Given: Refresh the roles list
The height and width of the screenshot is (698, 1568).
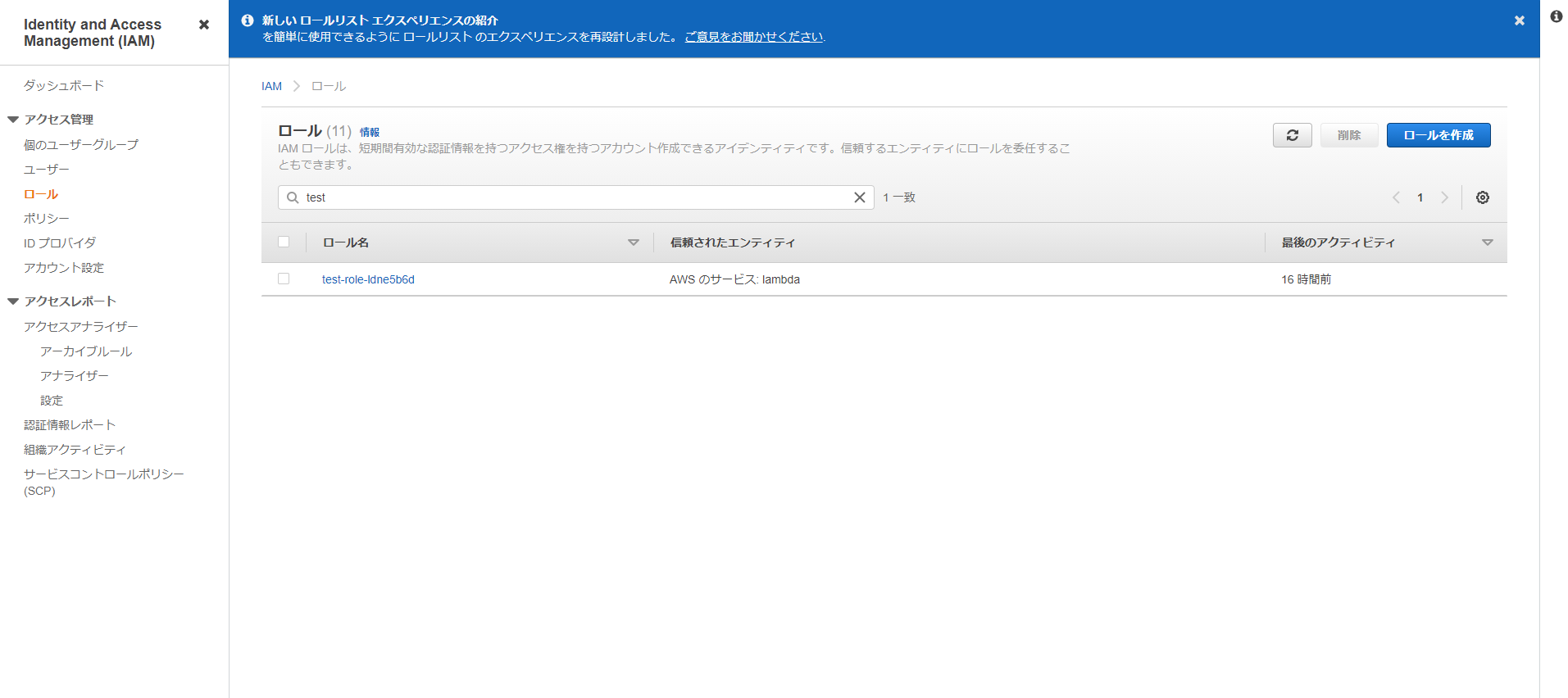Looking at the screenshot, I should [1292, 135].
